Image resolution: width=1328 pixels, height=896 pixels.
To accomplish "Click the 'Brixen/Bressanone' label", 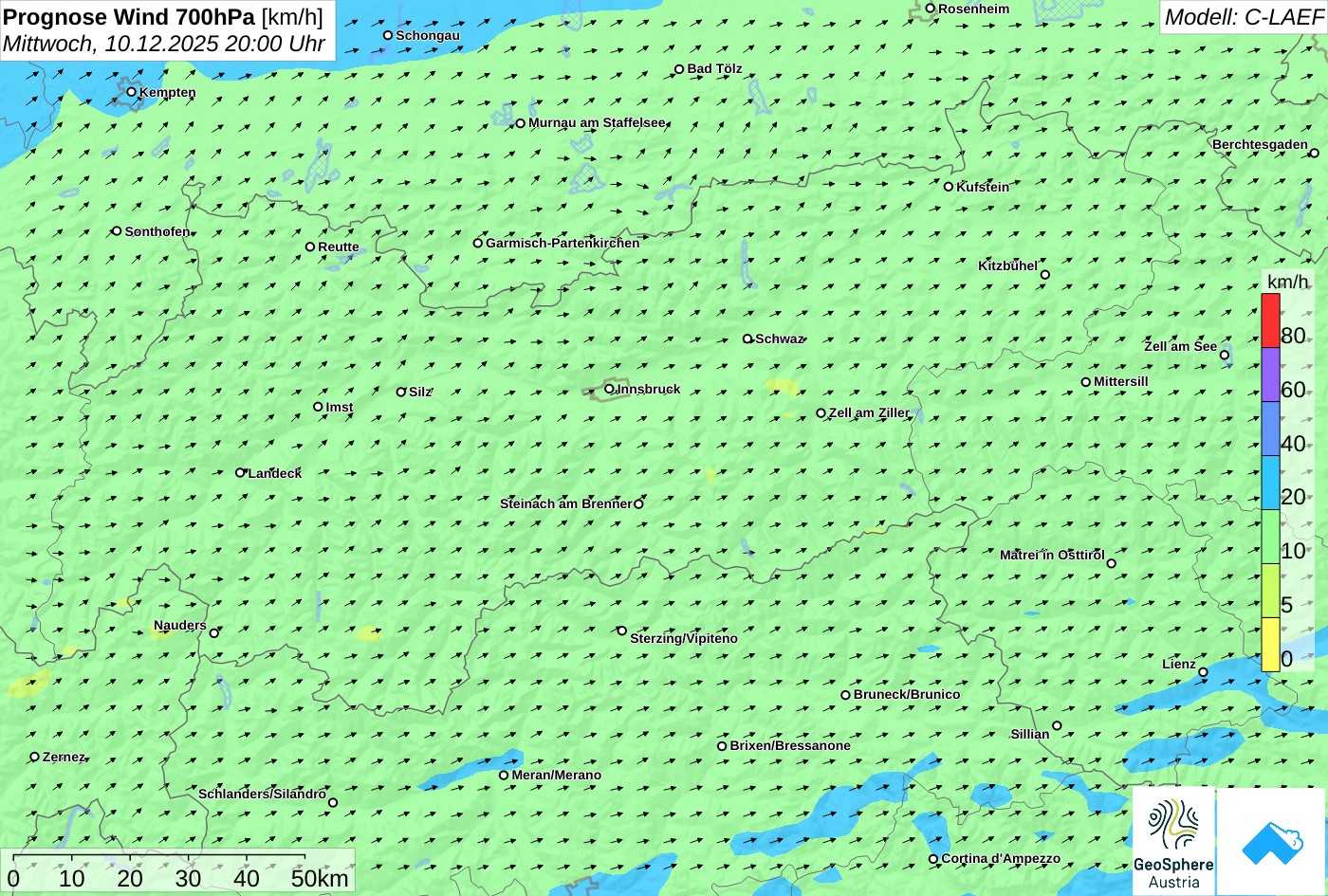I will pyautogui.click(x=790, y=745).
